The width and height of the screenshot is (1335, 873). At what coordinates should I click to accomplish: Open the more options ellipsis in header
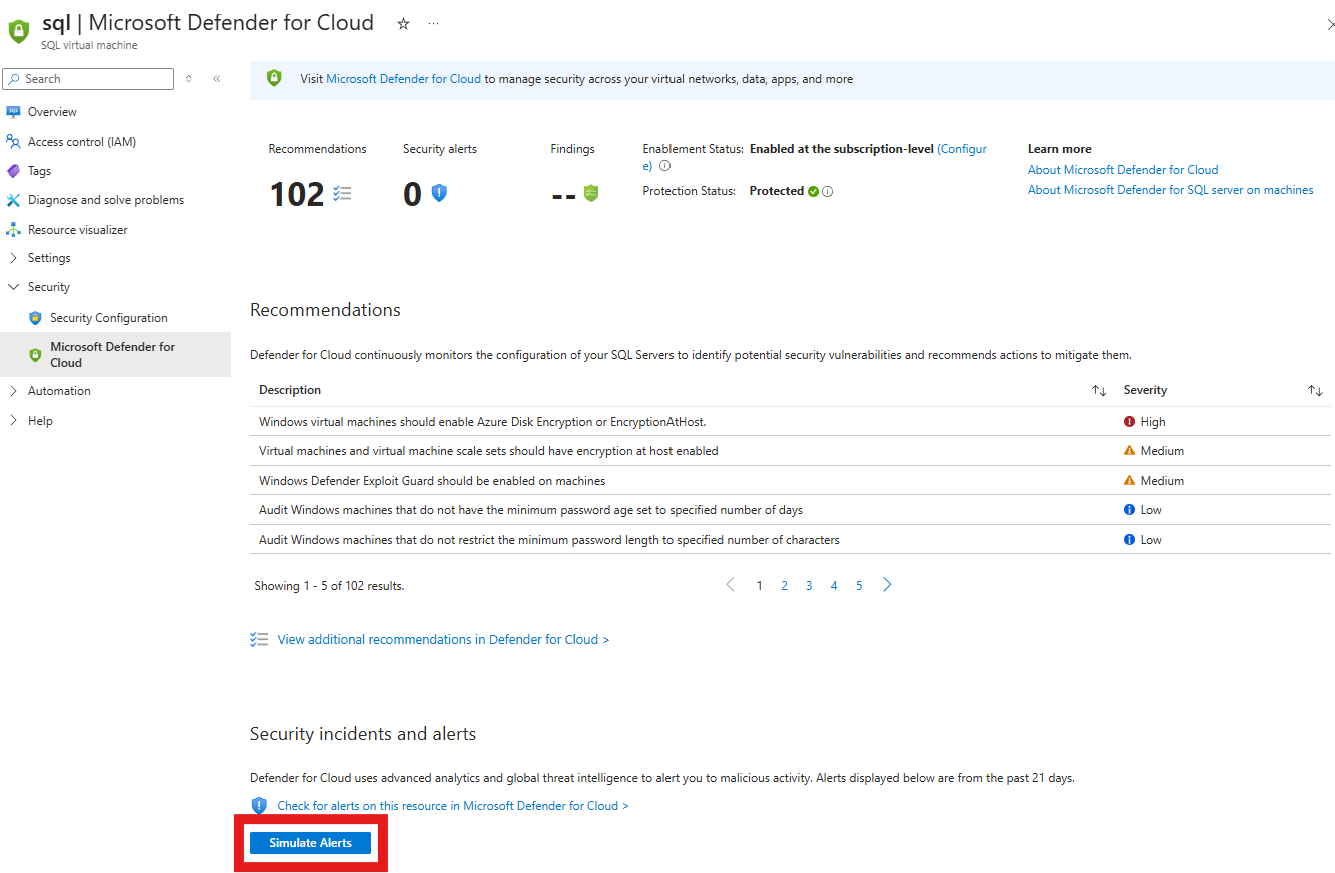(x=433, y=23)
